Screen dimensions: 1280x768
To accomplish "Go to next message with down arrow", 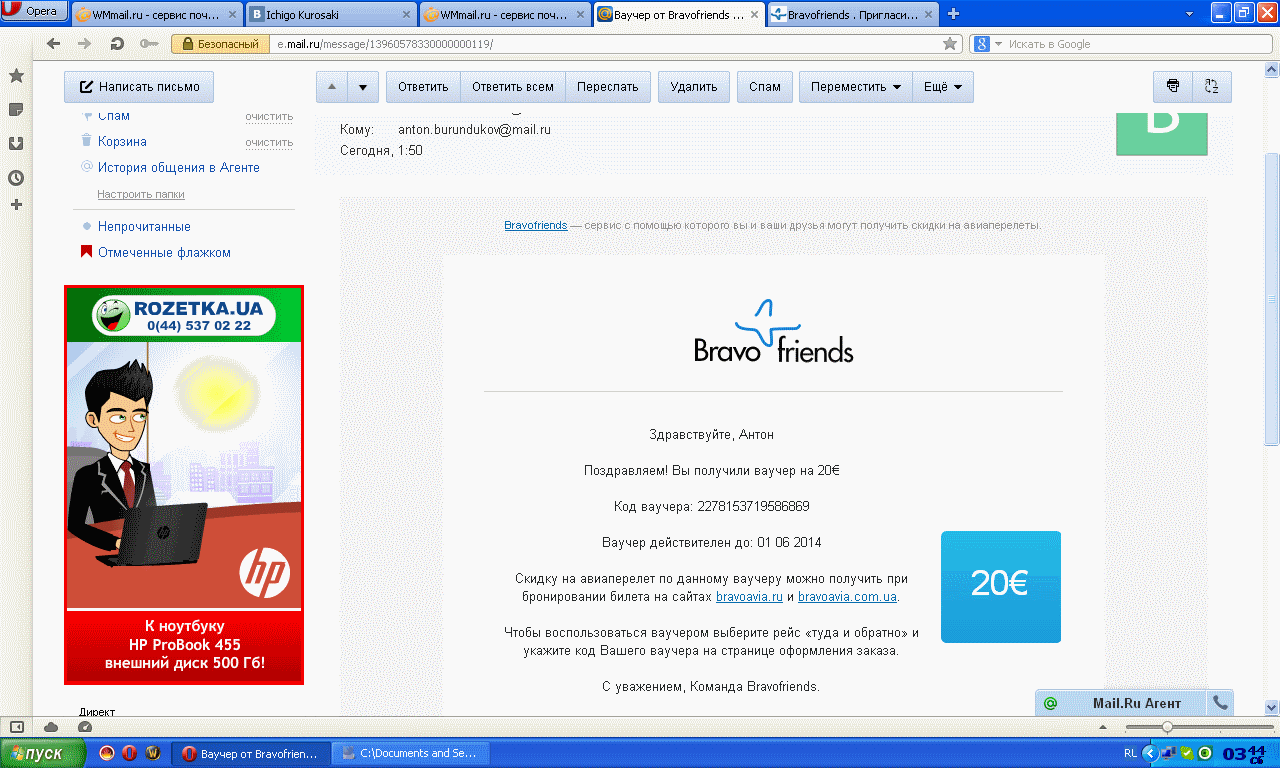I will point(363,87).
